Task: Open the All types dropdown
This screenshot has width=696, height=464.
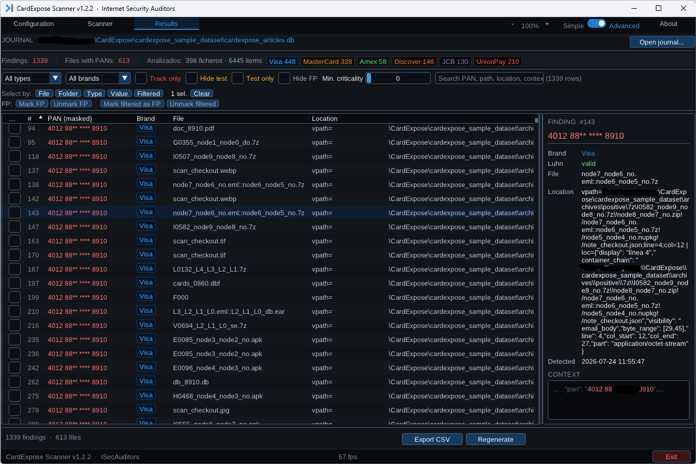Action: point(31,79)
